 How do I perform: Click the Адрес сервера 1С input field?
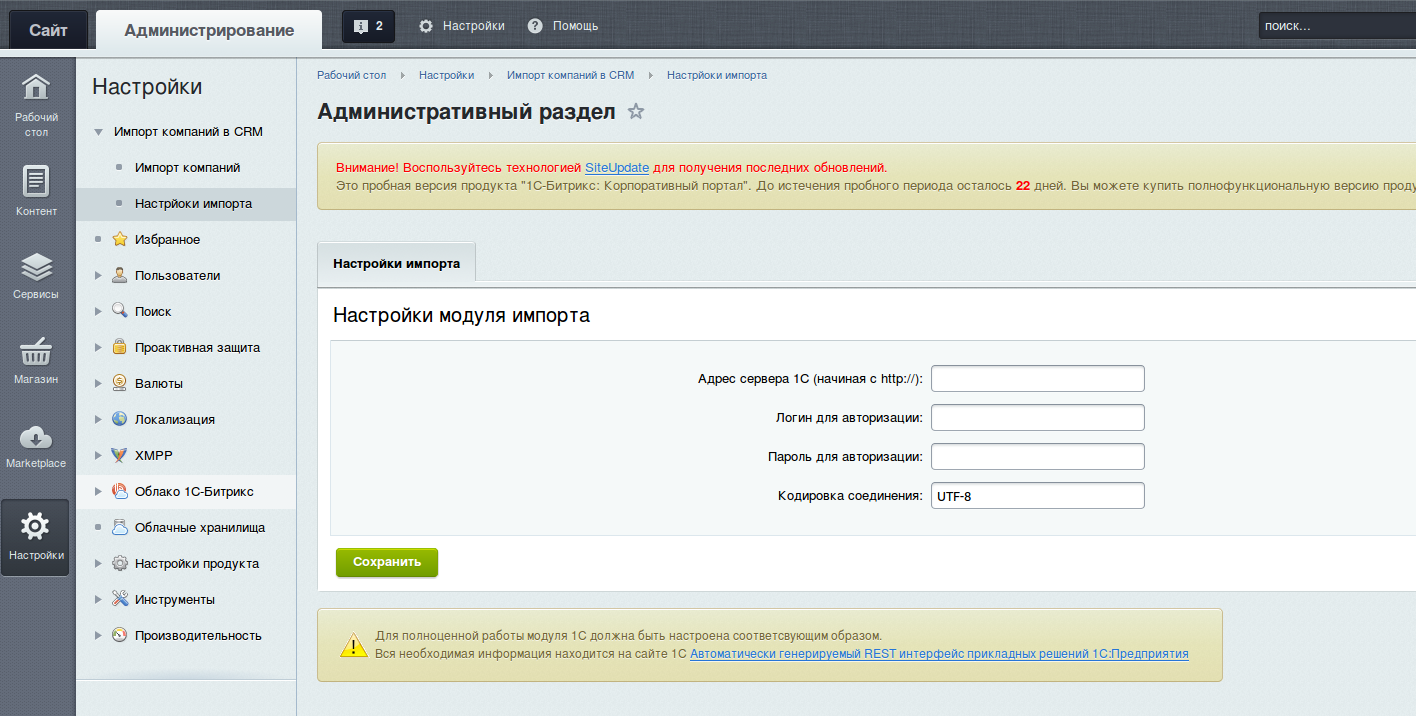click(1037, 379)
